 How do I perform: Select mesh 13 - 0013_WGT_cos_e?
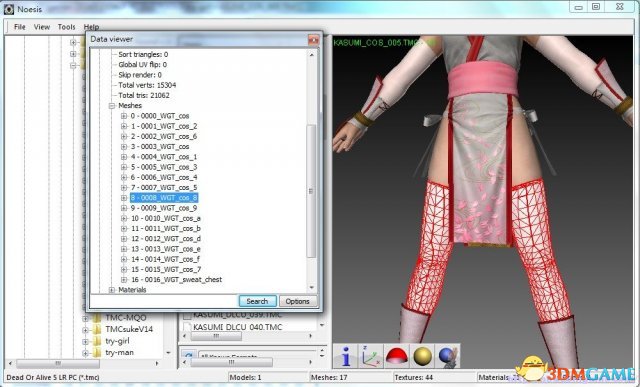point(166,249)
